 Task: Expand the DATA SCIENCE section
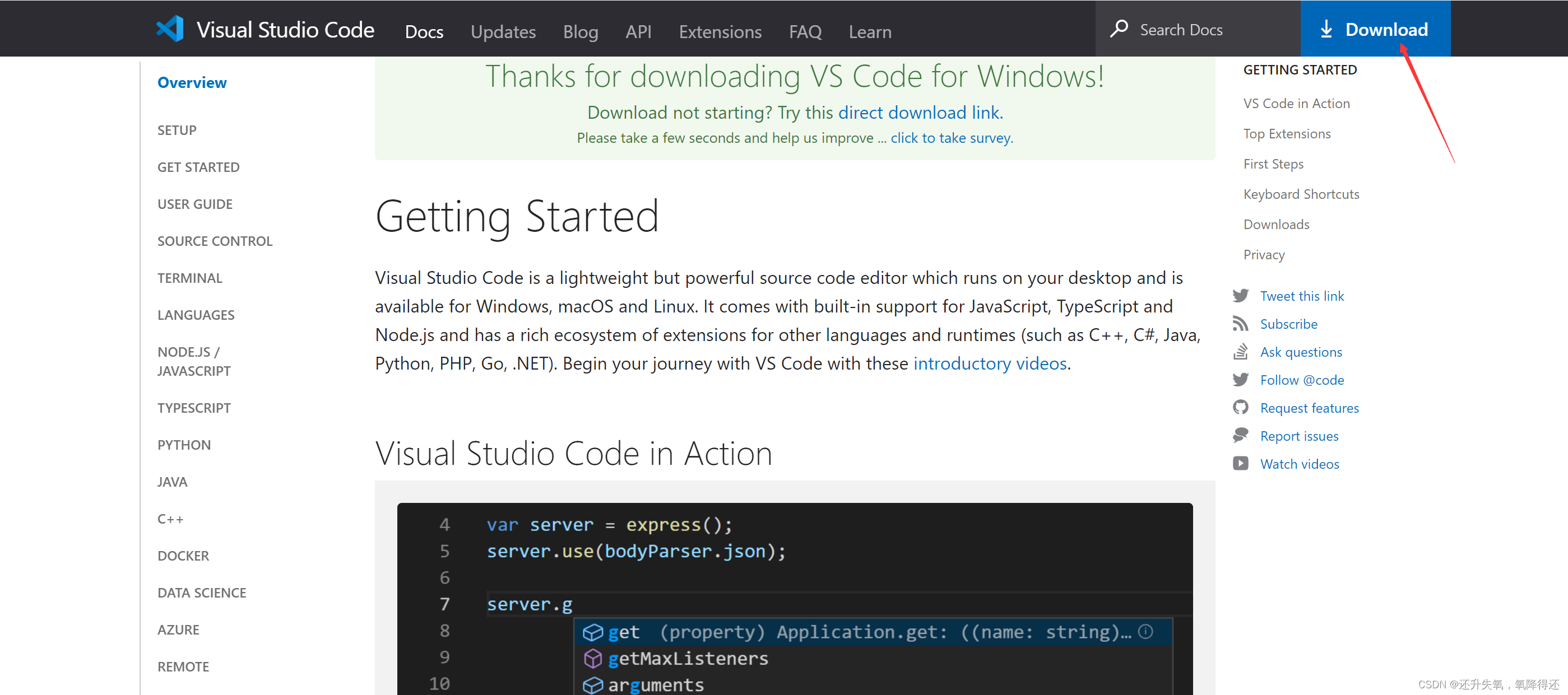tap(202, 594)
